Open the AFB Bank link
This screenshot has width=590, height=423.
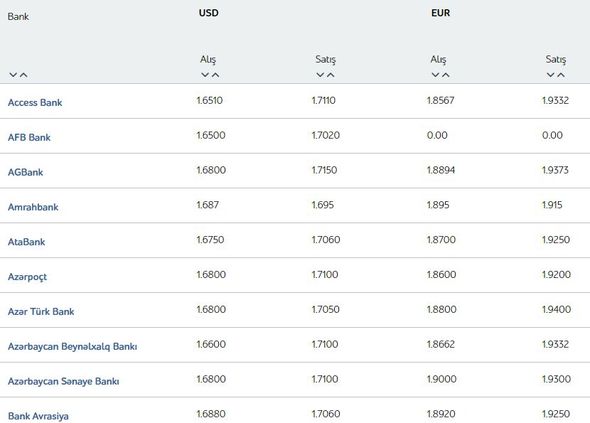(29, 137)
